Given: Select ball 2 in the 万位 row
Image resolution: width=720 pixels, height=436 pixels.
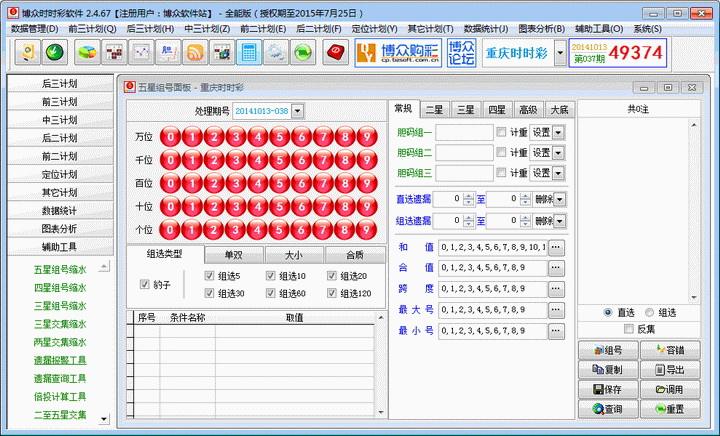Looking at the screenshot, I should point(214,136).
